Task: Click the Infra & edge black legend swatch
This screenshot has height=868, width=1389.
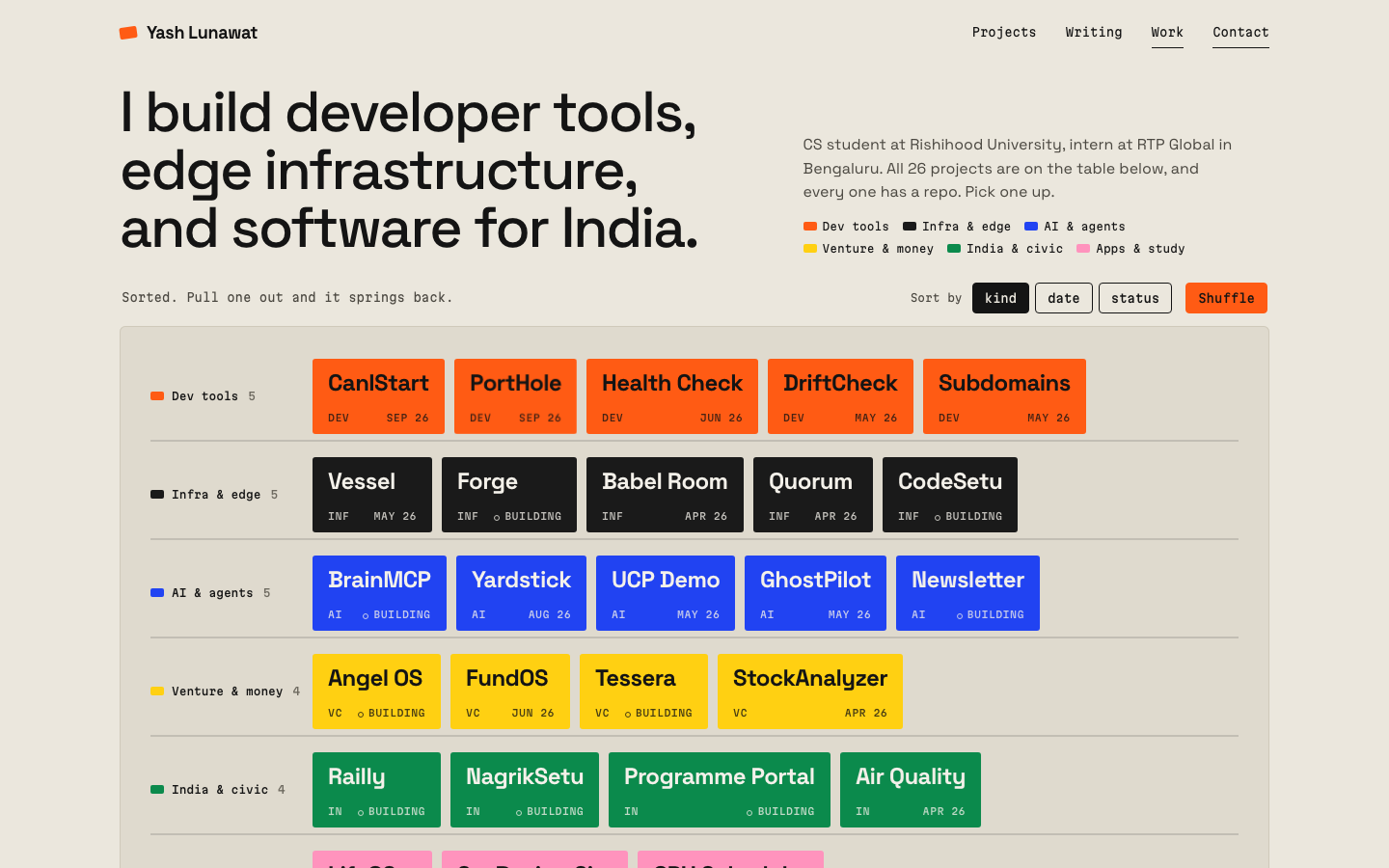Action: click(x=910, y=227)
